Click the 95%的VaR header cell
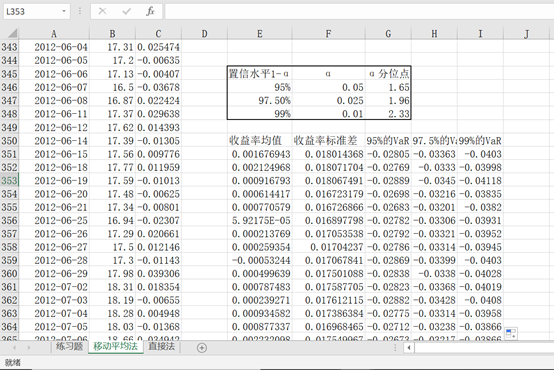The image size is (554, 370). (x=388, y=141)
